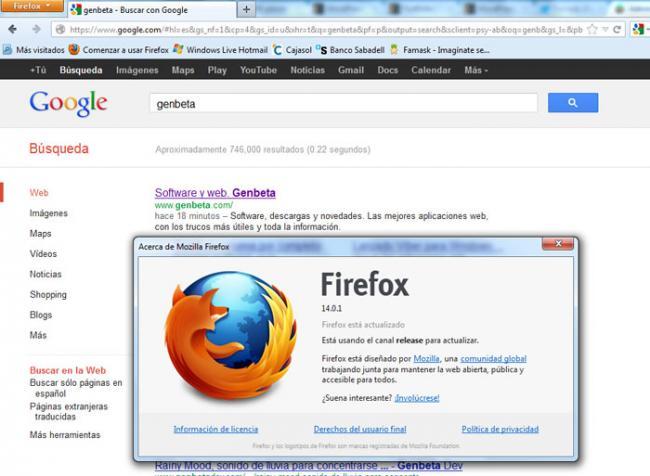Image resolution: width=650 pixels, height=476 pixels.
Task: Expand the Más dropdown in top bar
Action: point(476,70)
